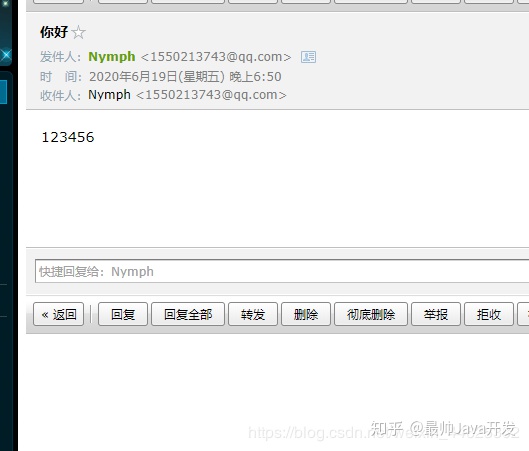Click the date 2020年6月19日(星期五) 晚上6:50
Image resolution: width=529 pixels, height=451 pixels.
(185, 77)
